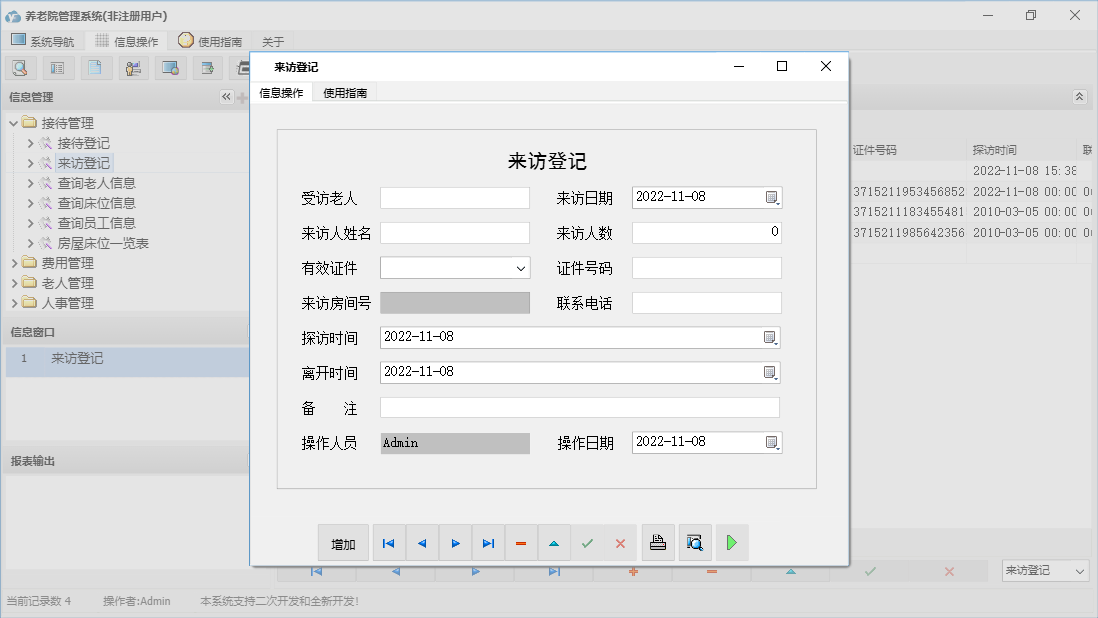The width and height of the screenshot is (1098, 618).
Task: Run the query with green play icon
Action: click(731, 543)
